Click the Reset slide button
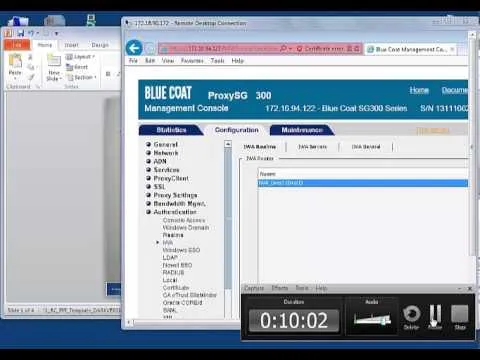 [x=77, y=67]
